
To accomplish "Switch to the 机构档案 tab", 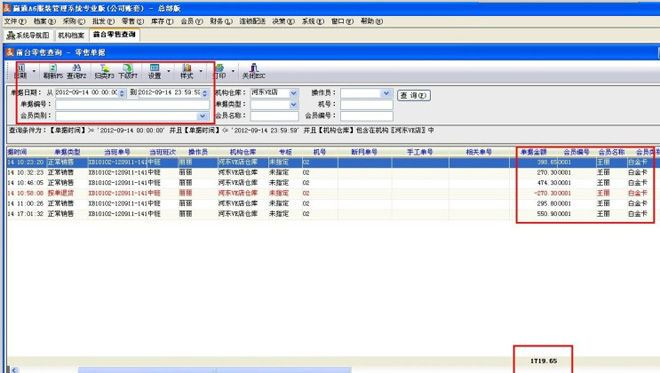I will tap(71, 35).
